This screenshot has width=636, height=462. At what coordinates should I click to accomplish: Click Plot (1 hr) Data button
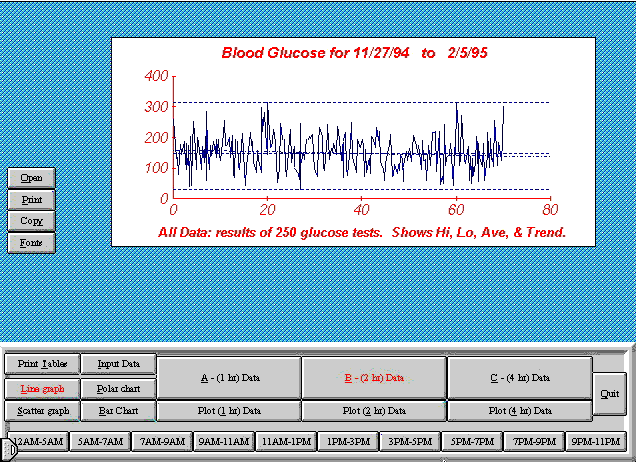pos(229,410)
